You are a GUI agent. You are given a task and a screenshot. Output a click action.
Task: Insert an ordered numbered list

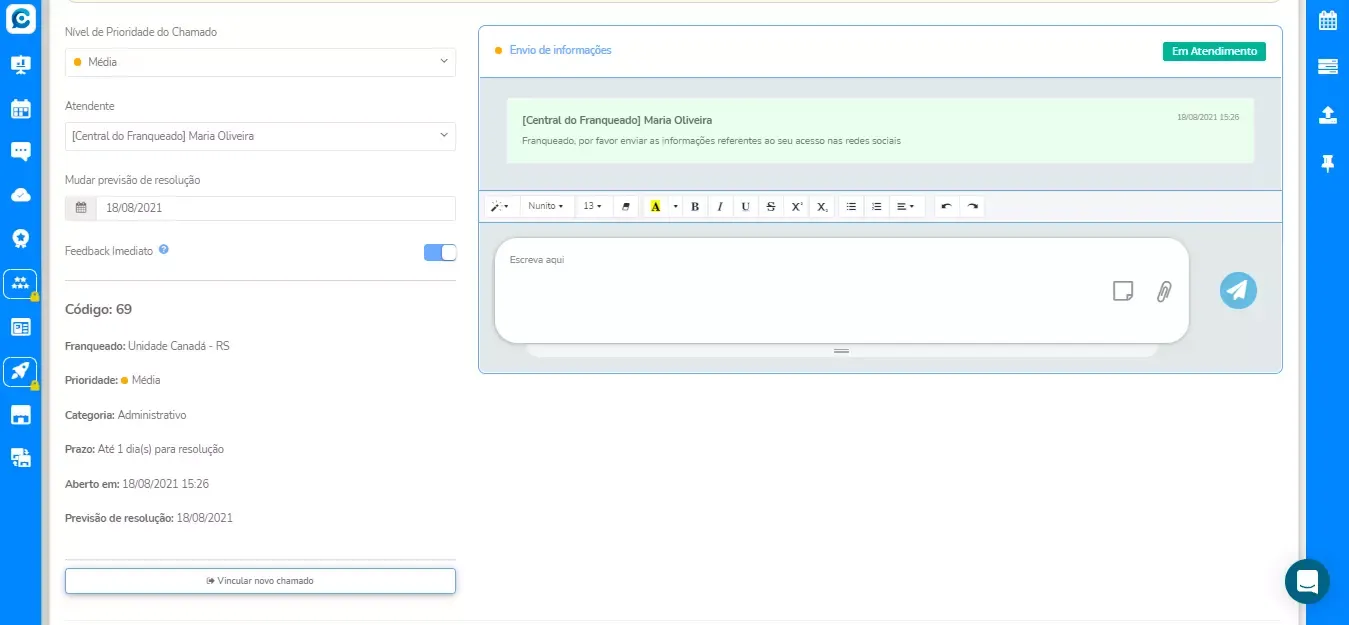pos(876,207)
